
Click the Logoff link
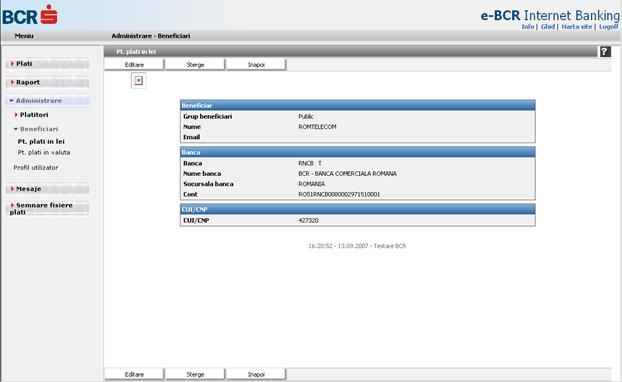[x=609, y=27]
